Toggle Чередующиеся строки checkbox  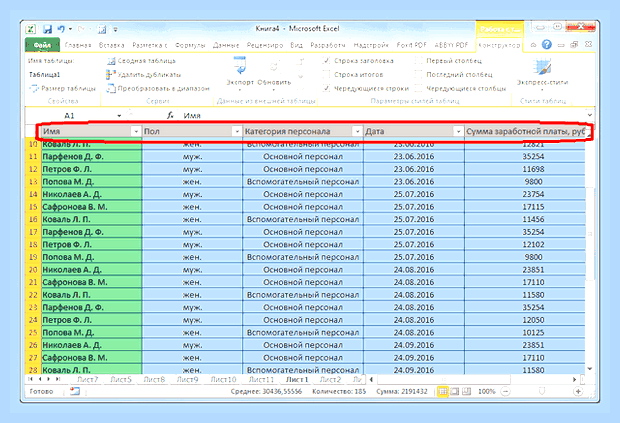point(326,88)
